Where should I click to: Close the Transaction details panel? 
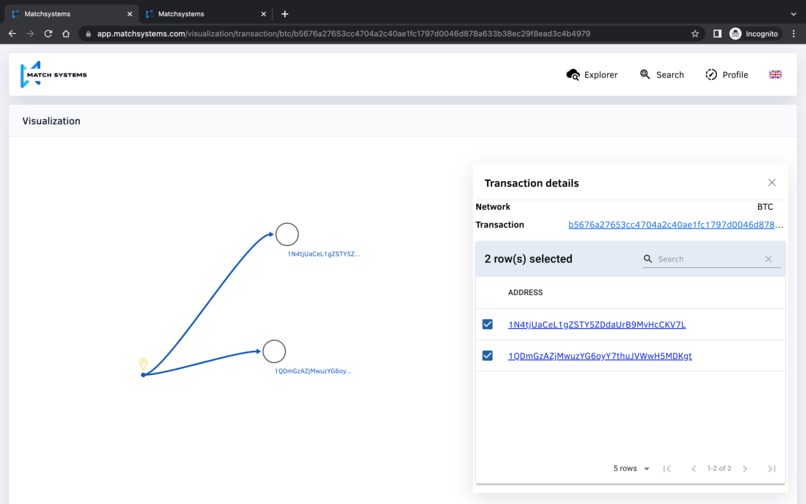pyautogui.click(x=772, y=183)
